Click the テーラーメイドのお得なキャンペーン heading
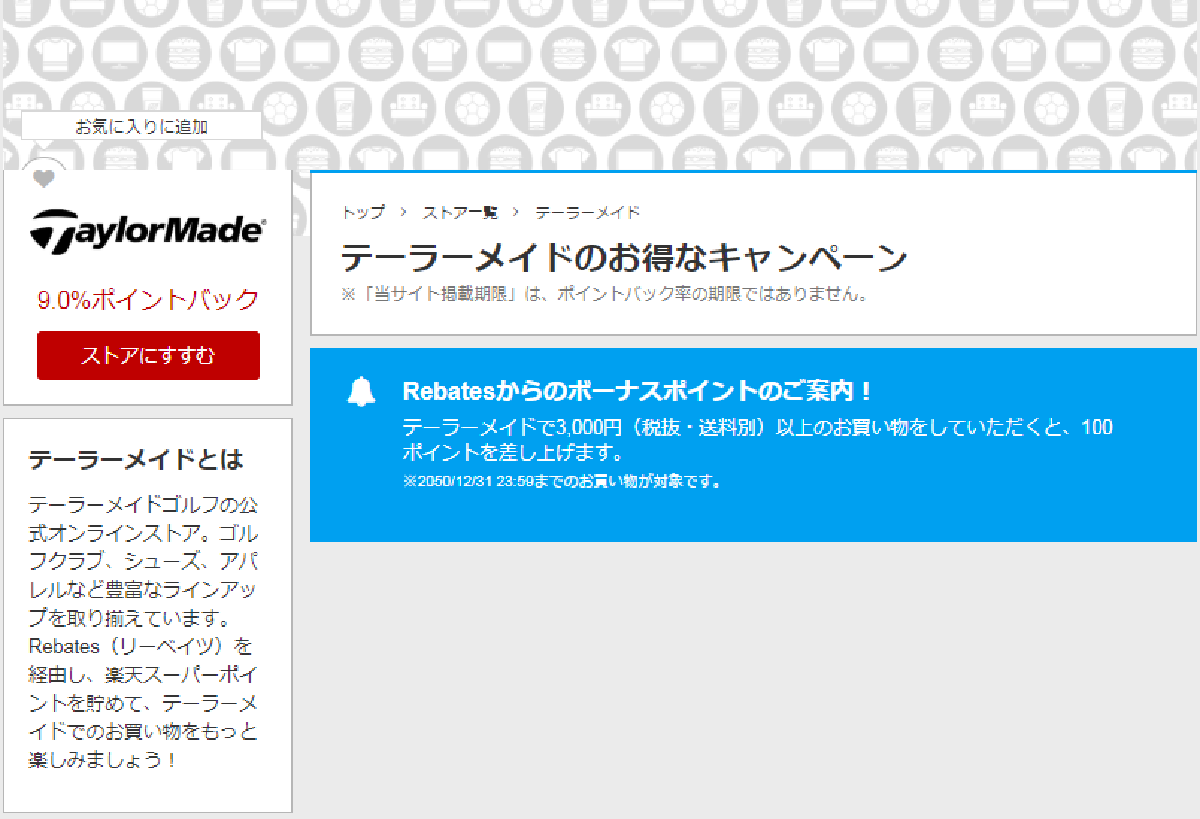 click(624, 258)
